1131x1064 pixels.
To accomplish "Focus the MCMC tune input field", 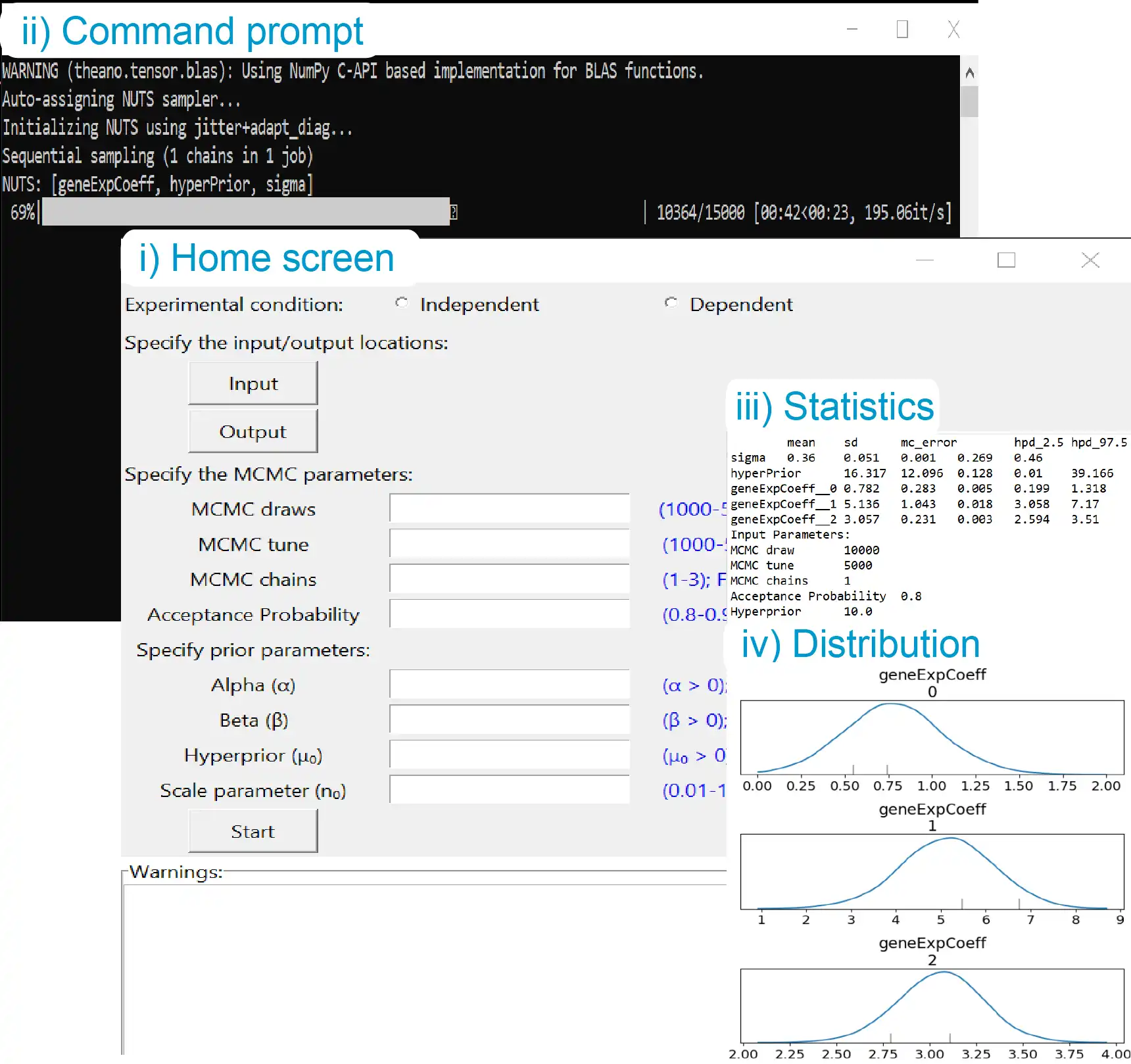I will 510,544.
